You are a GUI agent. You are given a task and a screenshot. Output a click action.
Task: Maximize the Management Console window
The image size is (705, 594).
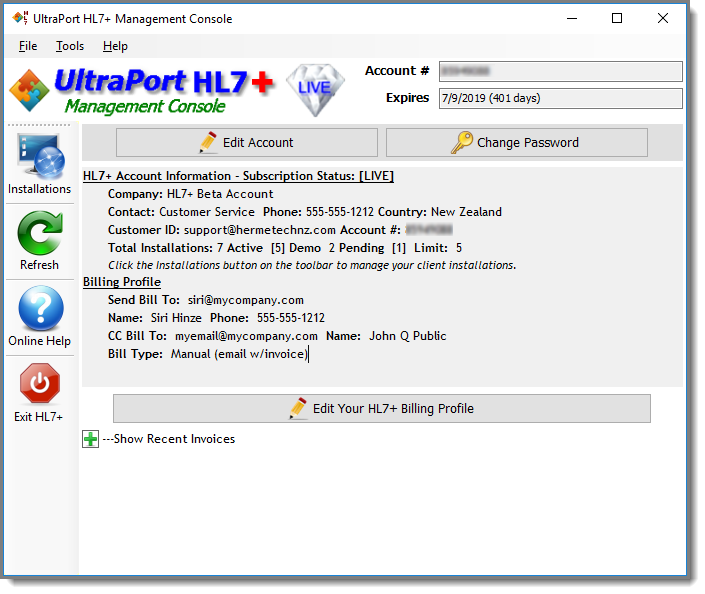tap(617, 18)
